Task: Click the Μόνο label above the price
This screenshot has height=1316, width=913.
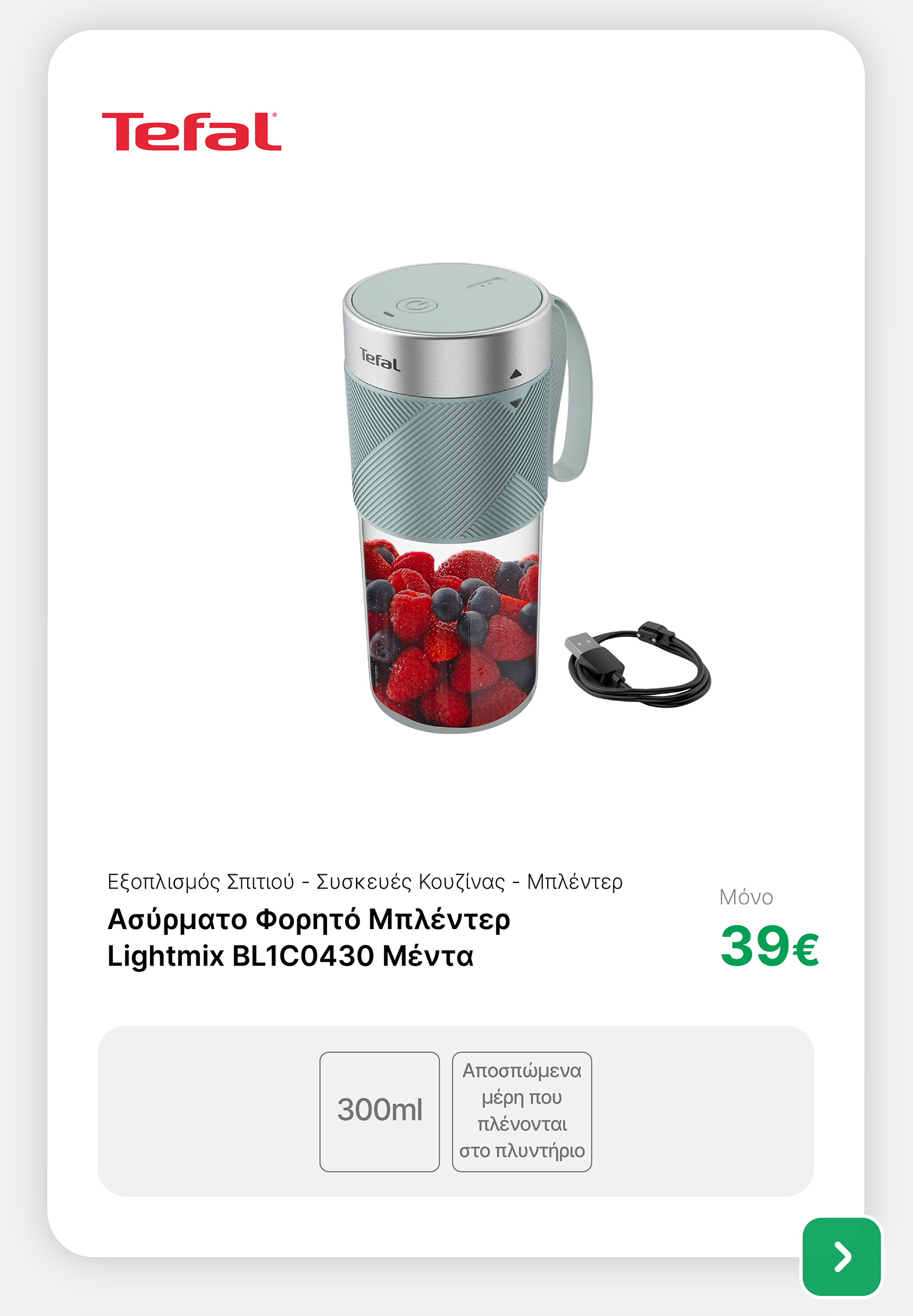Action: (x=746, y=897)
